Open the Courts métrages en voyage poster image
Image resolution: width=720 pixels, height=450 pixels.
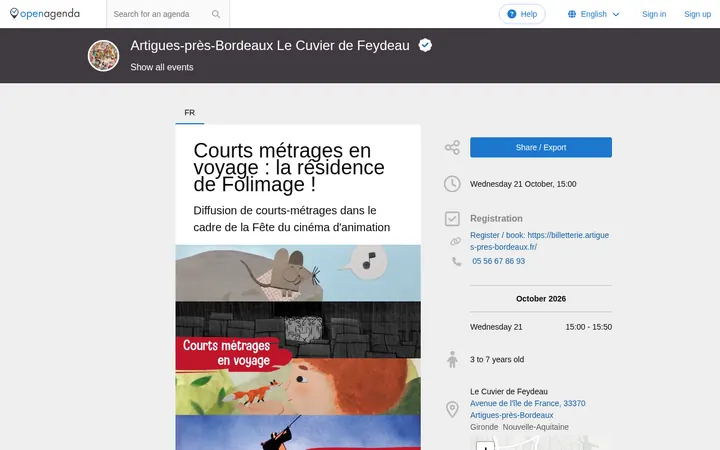(298, 347)
